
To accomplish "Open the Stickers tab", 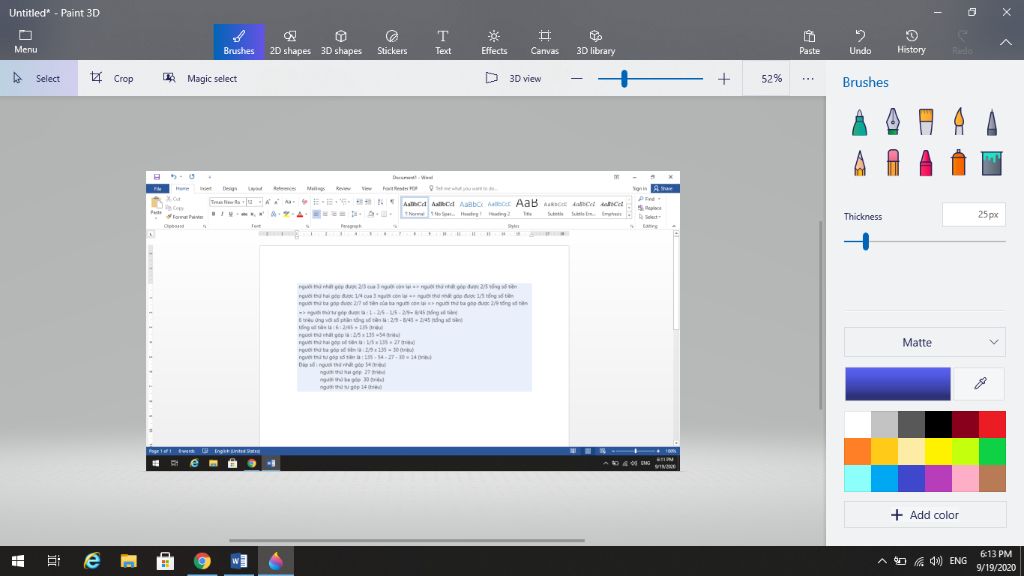I will click(392, 42).
